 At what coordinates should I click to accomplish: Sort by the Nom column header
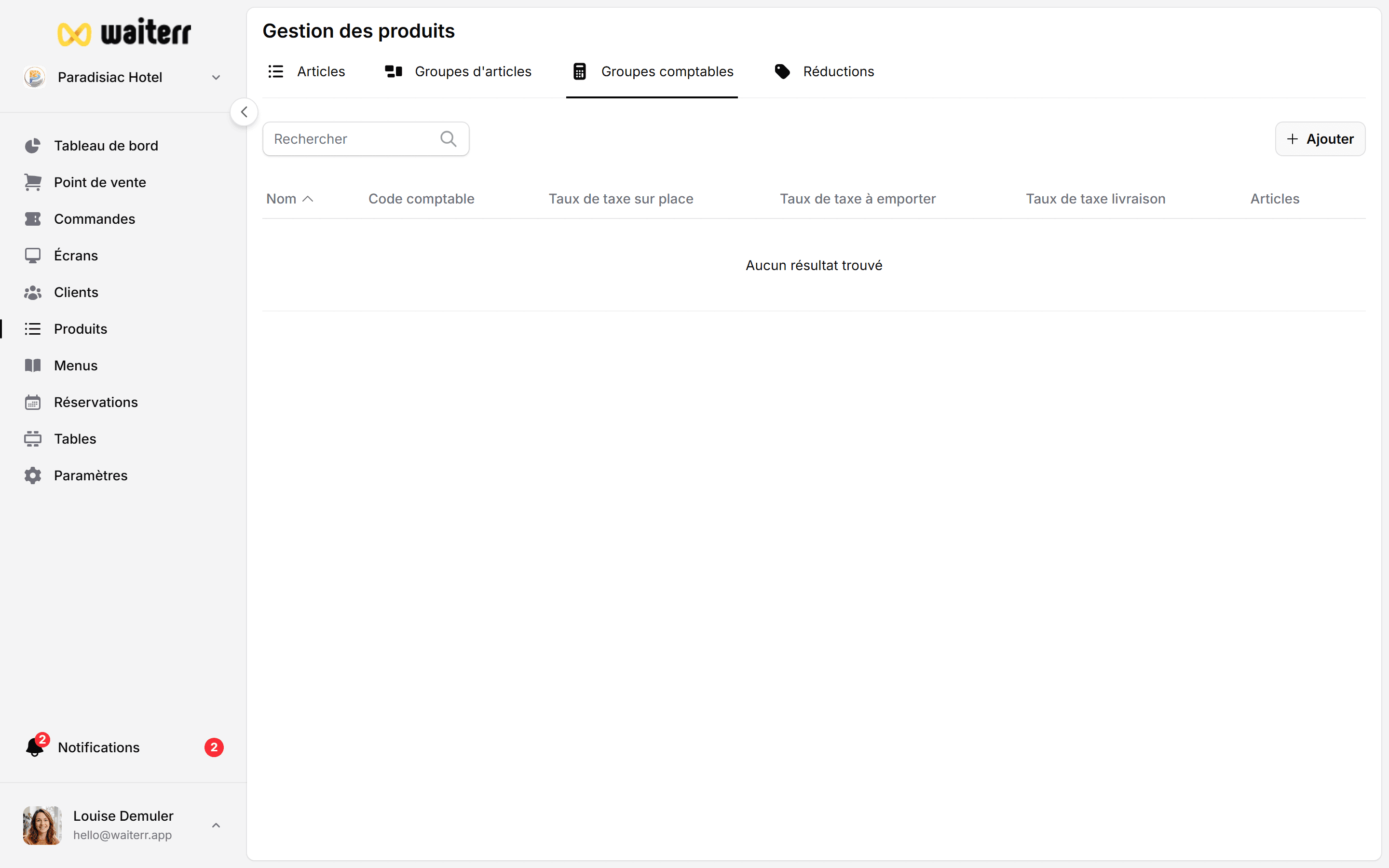point(281,199)
